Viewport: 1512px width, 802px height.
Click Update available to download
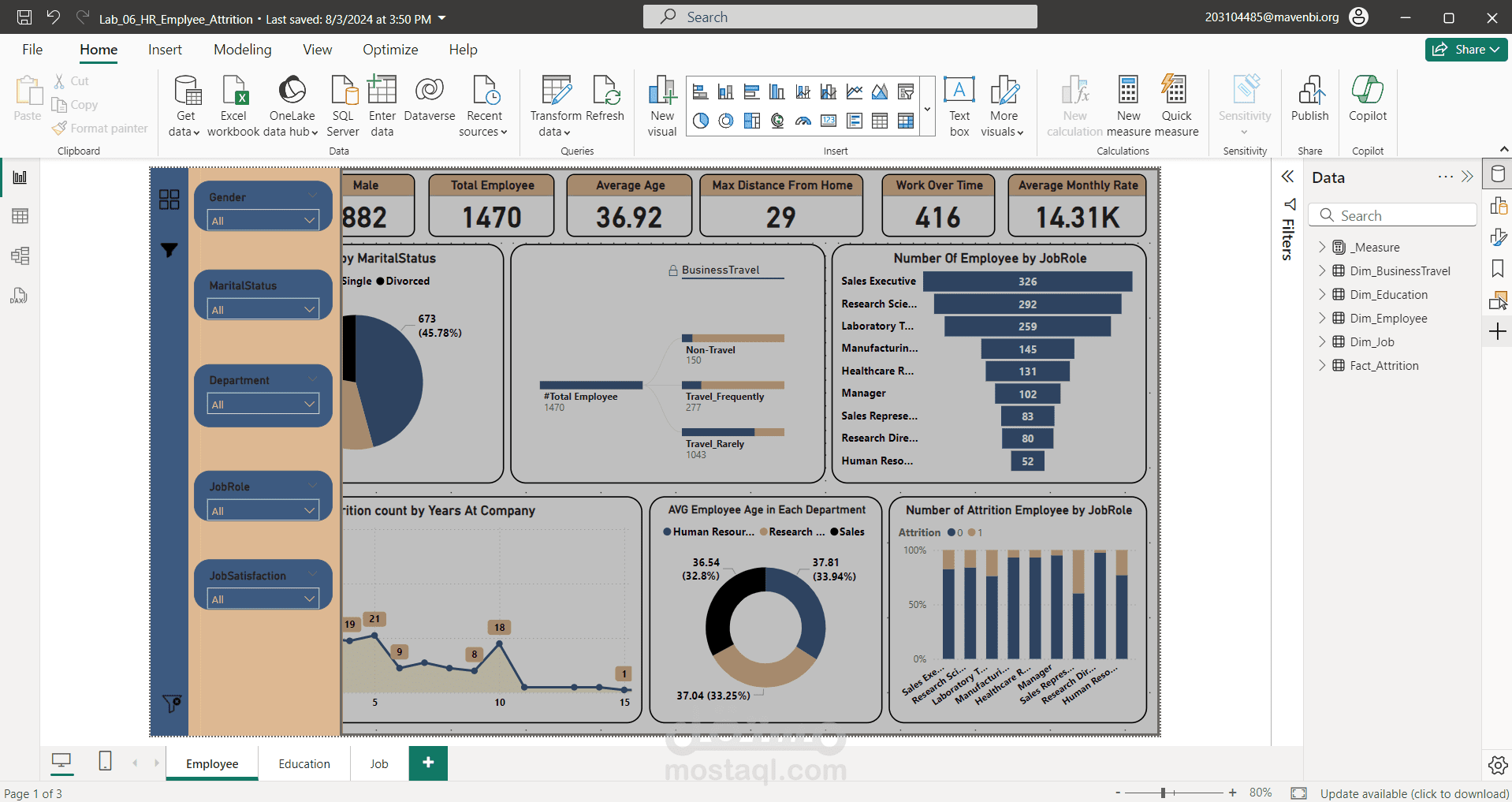click(1414, 793)
